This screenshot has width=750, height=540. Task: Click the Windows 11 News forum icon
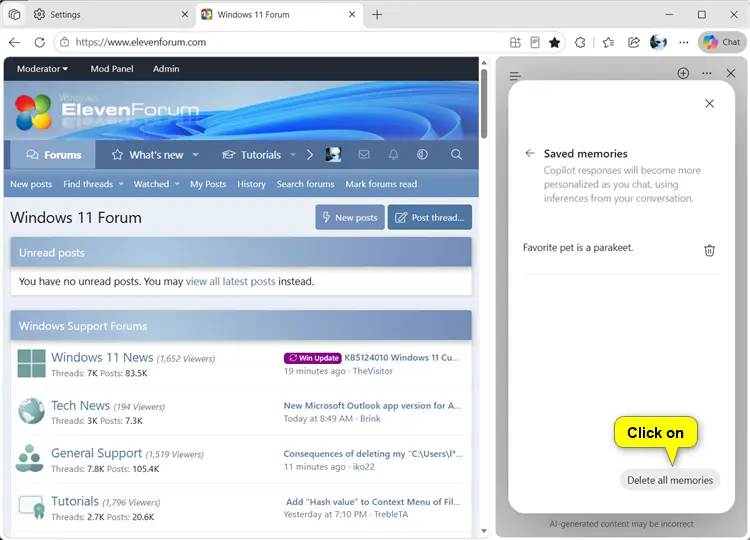tap(31, 364)
